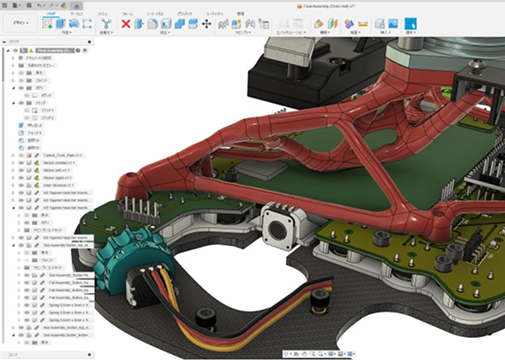Switch to the Surface tab
This screenshot has height=360, width=505.
pos(77,14)
